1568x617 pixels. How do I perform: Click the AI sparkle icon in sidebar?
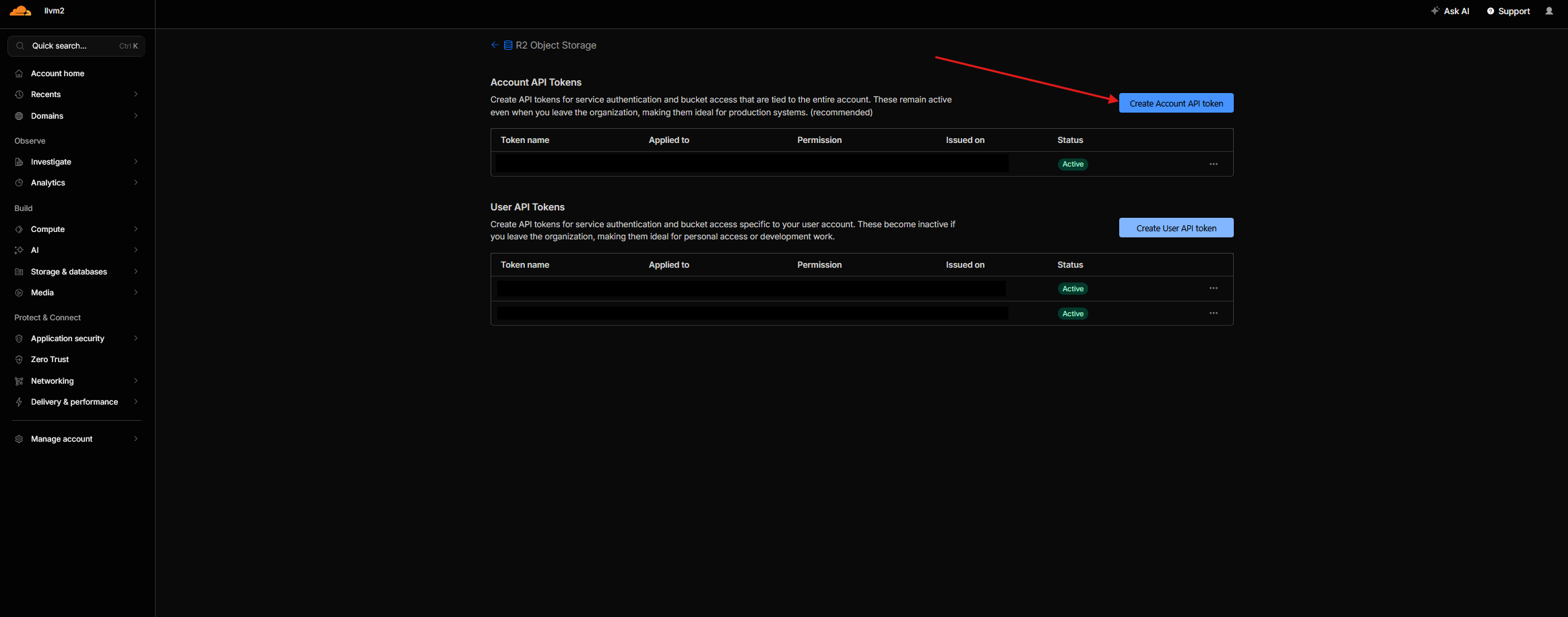pos(19,250)
